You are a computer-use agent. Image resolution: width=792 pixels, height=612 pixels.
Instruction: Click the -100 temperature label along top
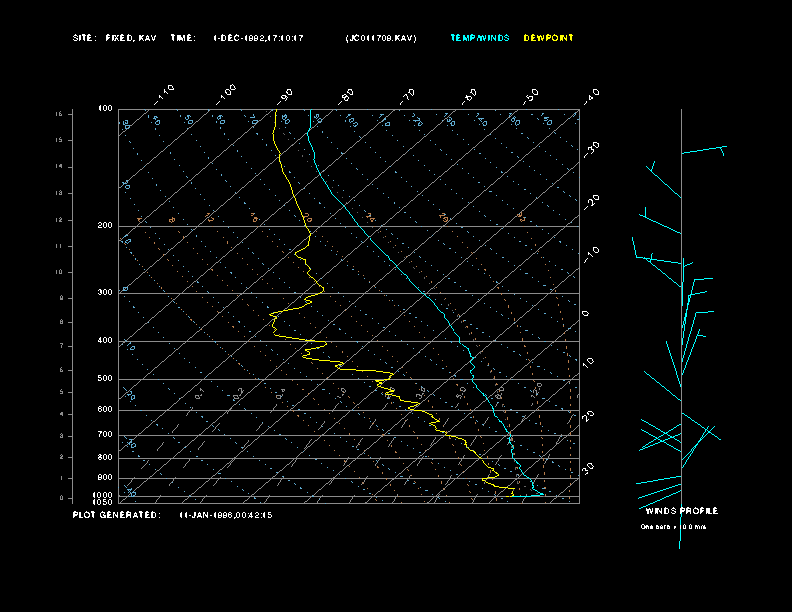point(226,94)
